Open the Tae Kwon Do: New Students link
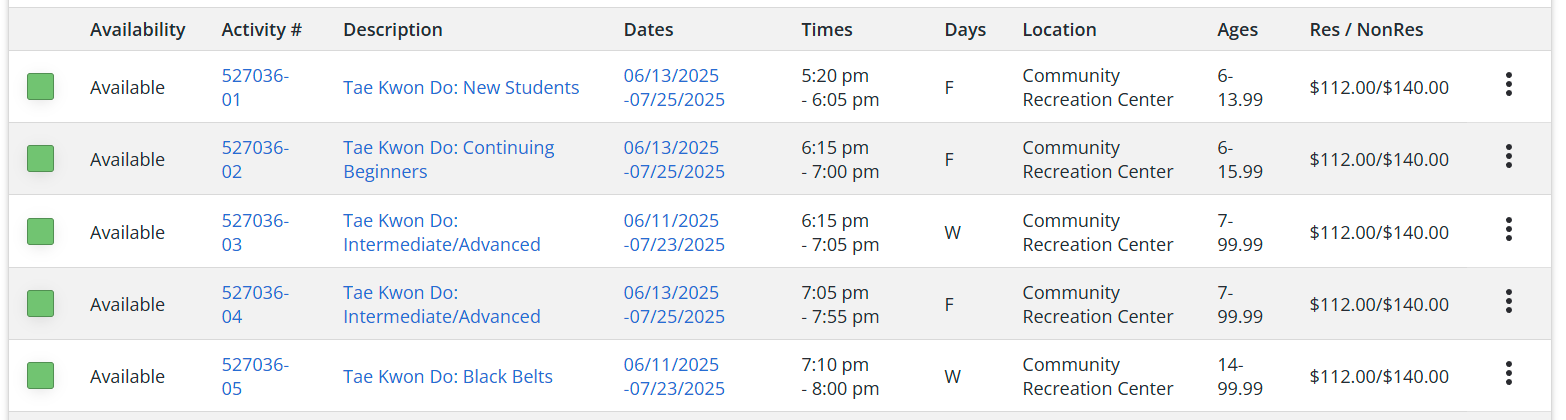The image size is (1566, 420). pyautogui.click(x=461, y=87)
